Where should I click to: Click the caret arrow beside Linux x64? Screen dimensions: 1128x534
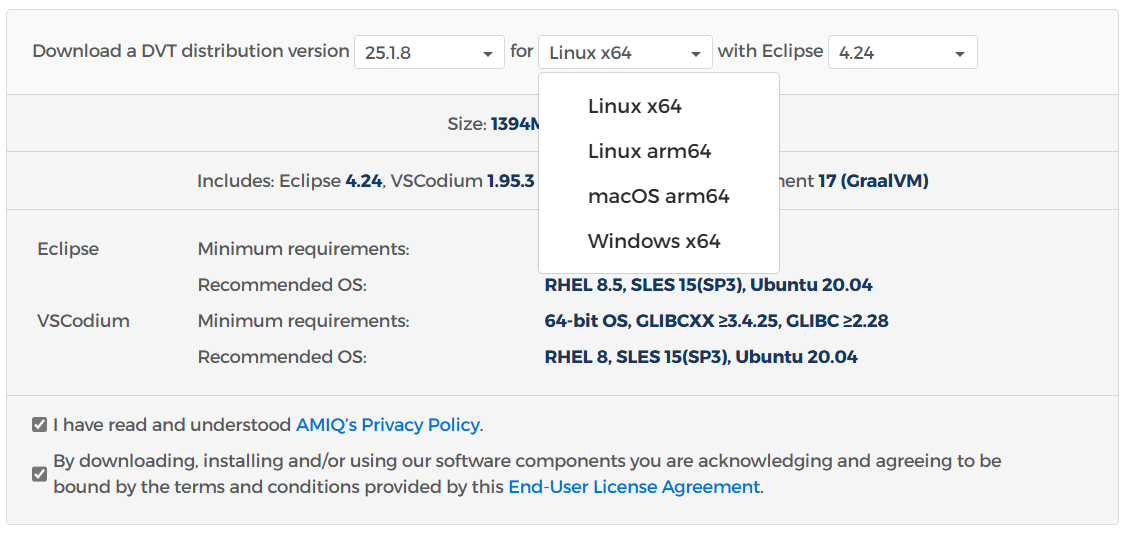pos(696,54)
